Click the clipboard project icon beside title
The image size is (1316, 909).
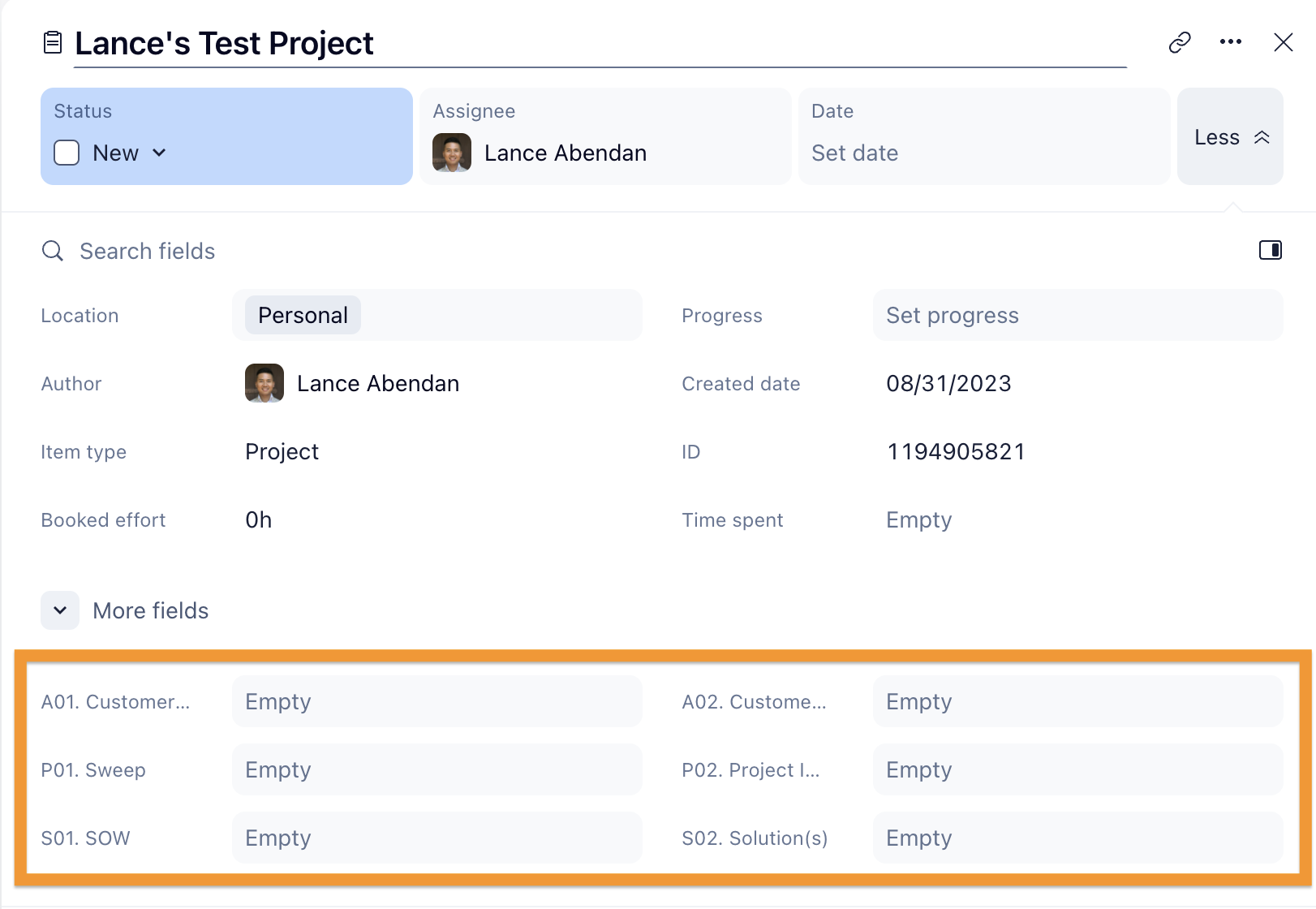point(53,42)
